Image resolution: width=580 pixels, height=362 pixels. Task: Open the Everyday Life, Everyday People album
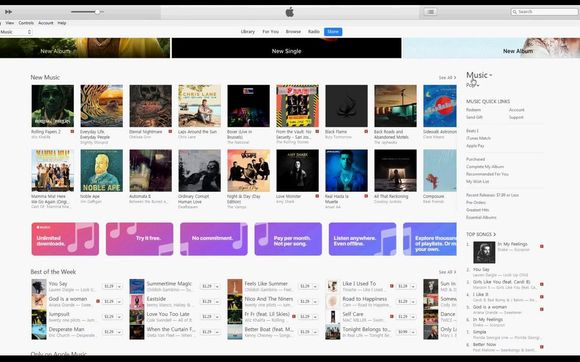click(x=101, y=106)
